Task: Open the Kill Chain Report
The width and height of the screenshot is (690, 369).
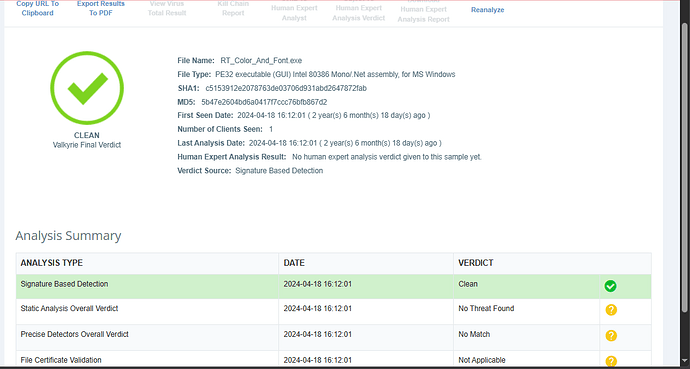Action: 233,8
